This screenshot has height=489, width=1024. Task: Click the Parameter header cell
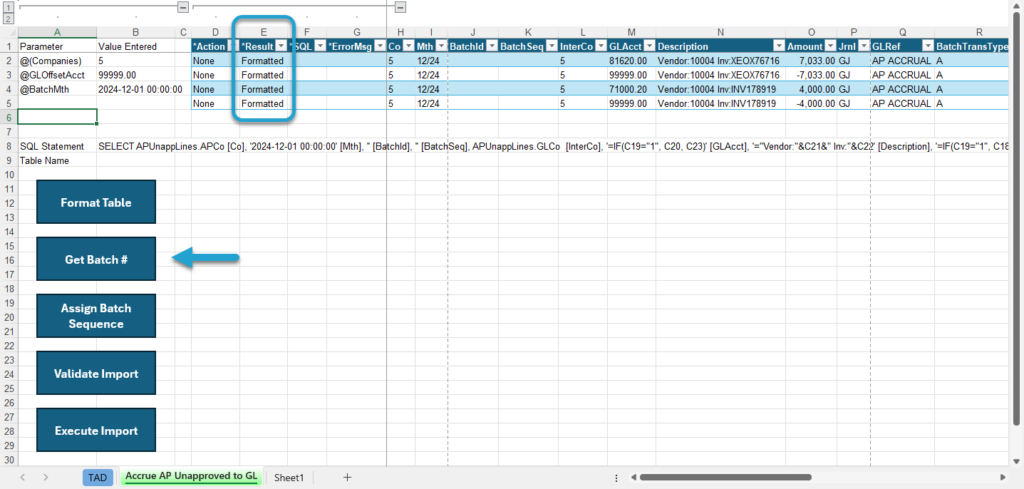click(57, 46)
